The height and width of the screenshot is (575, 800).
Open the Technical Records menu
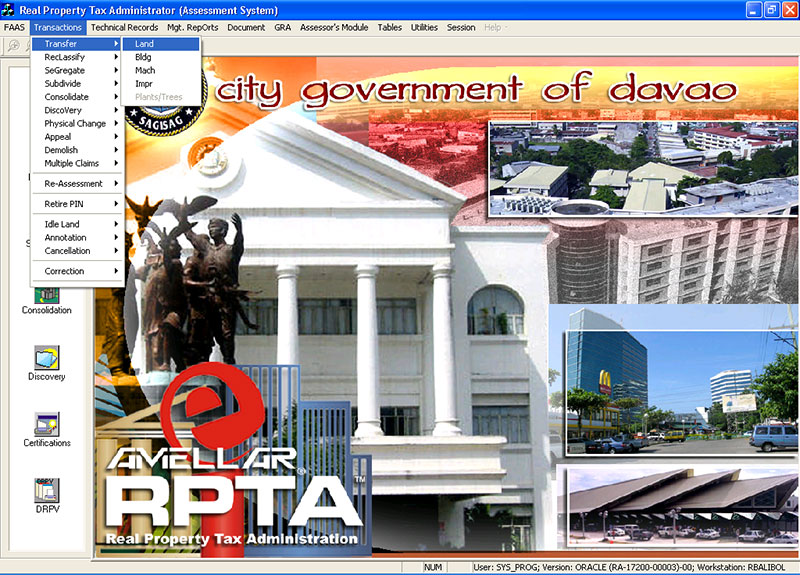(x=124, y=28)
